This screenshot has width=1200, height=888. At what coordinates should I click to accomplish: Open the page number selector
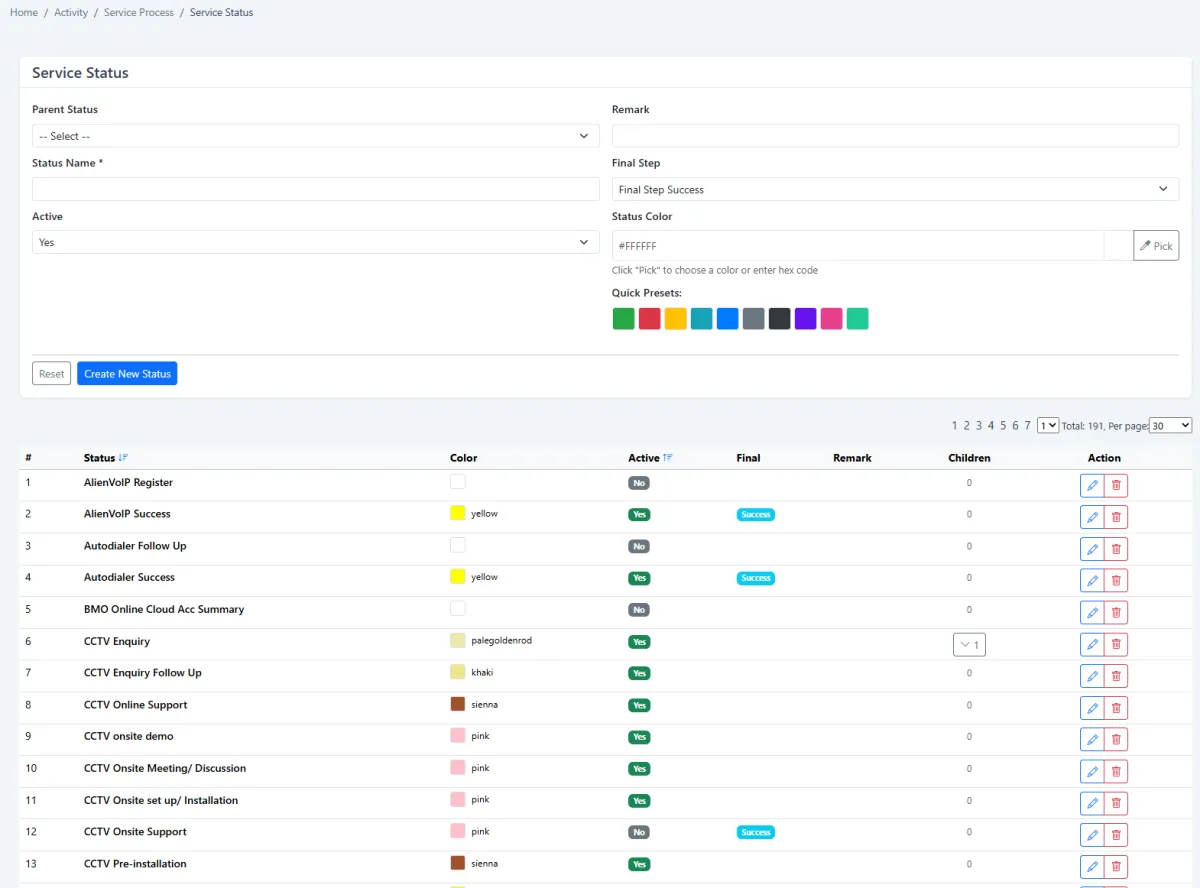(x=1048, y=425)
